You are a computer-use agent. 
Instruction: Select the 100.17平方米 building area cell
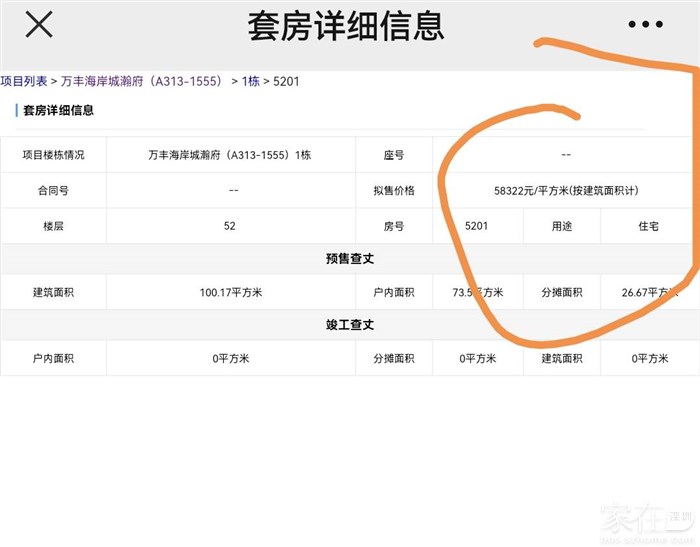(230, 293)
